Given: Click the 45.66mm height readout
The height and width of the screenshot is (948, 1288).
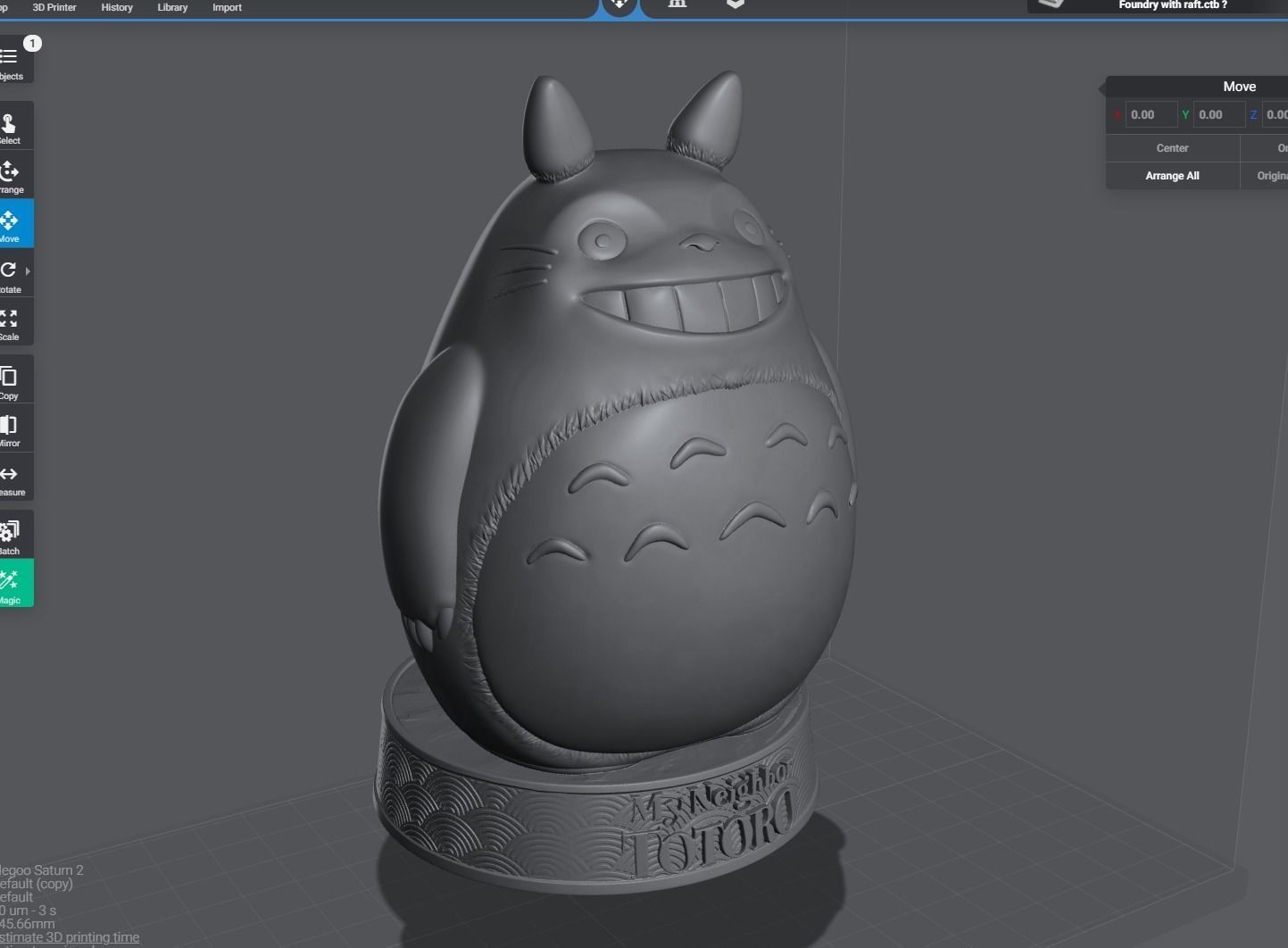Looking at the screenshot, I should coord(28,924).
